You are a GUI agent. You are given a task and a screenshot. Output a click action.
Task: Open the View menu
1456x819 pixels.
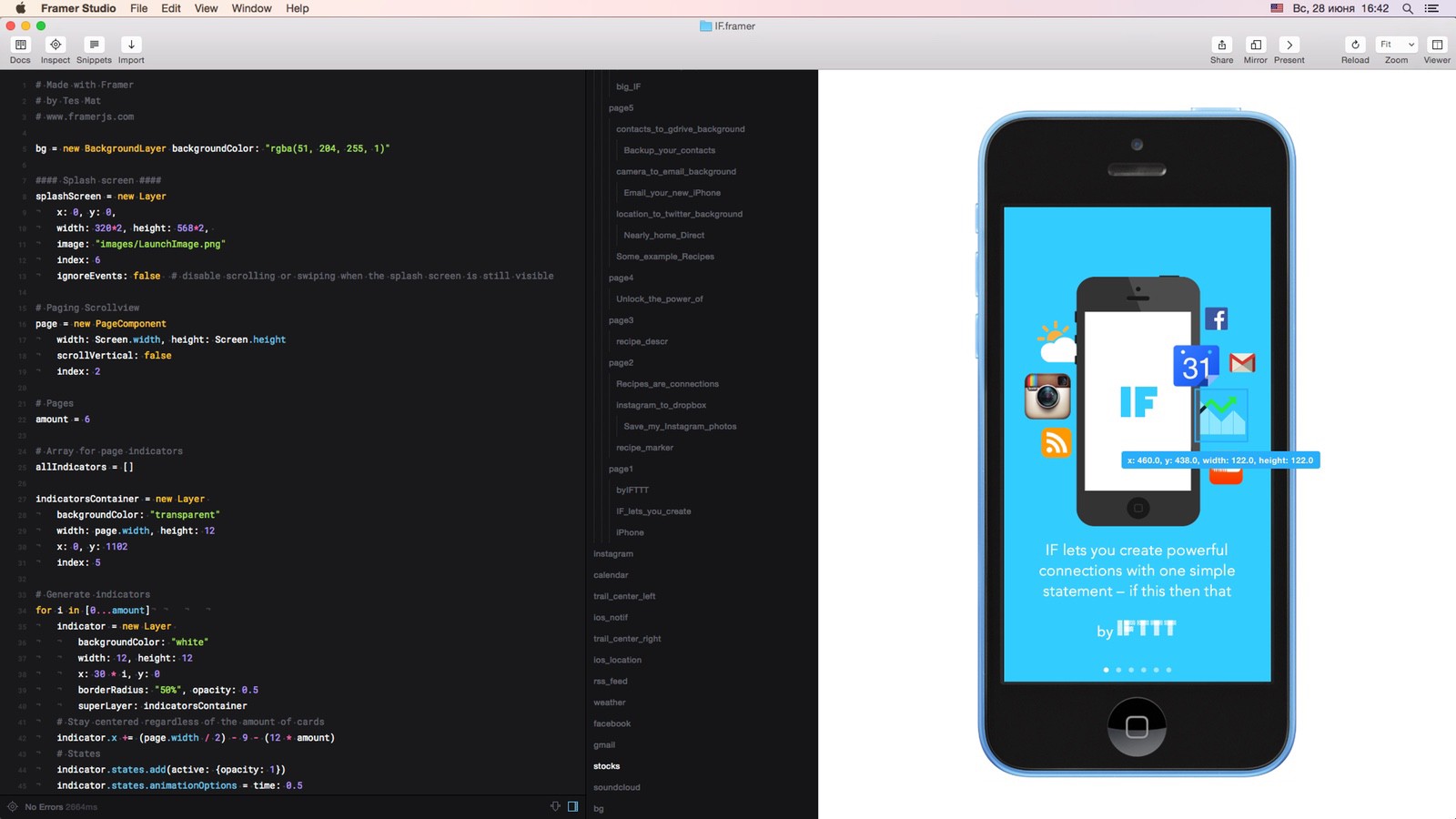click(207, 8)
